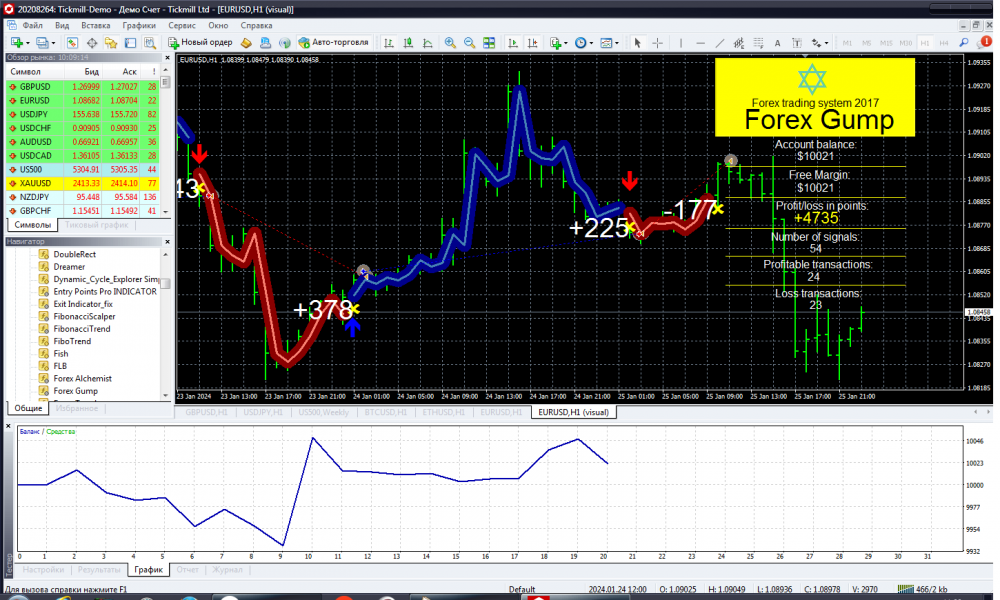Open the Графики menu

tap(139, 26)
